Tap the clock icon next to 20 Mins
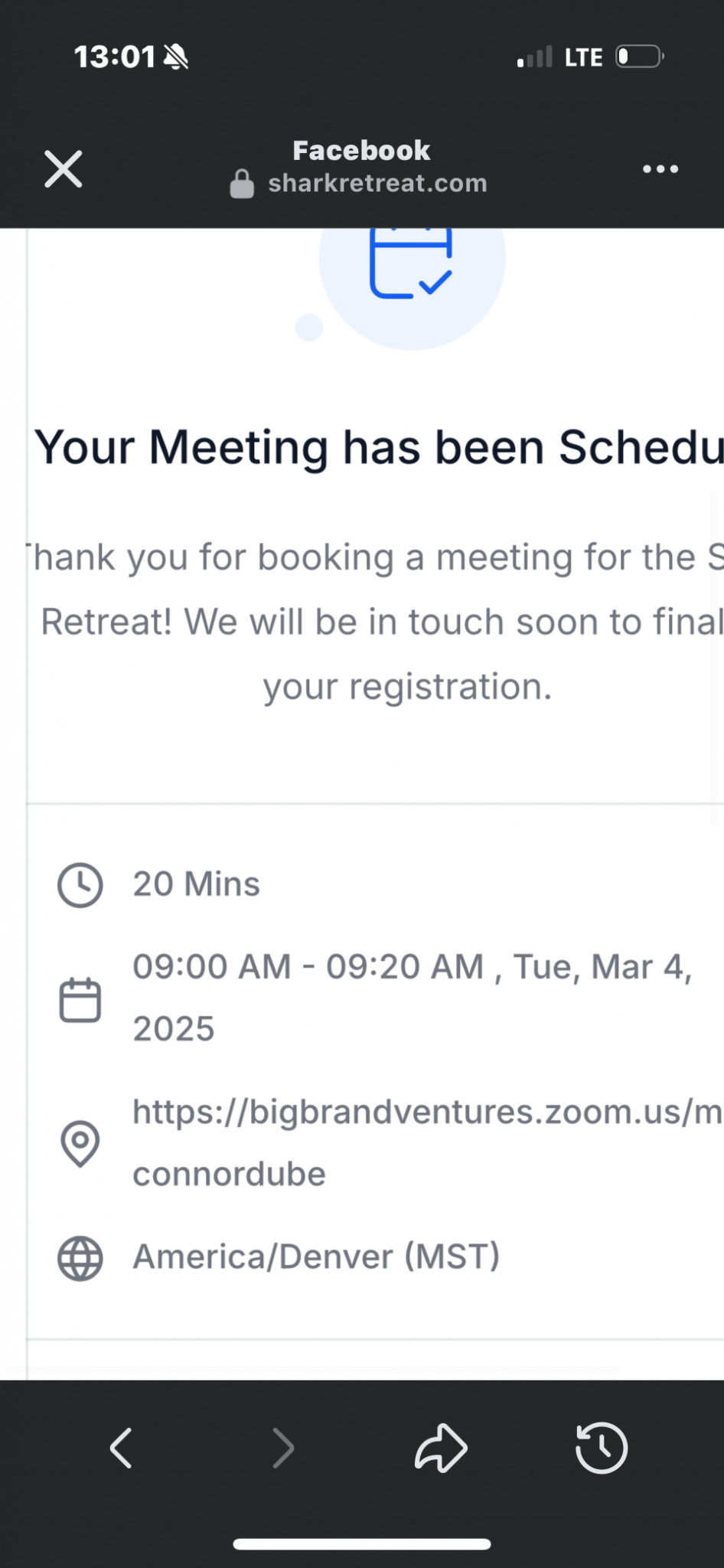Screen dimensions: 724x1568 80,885
